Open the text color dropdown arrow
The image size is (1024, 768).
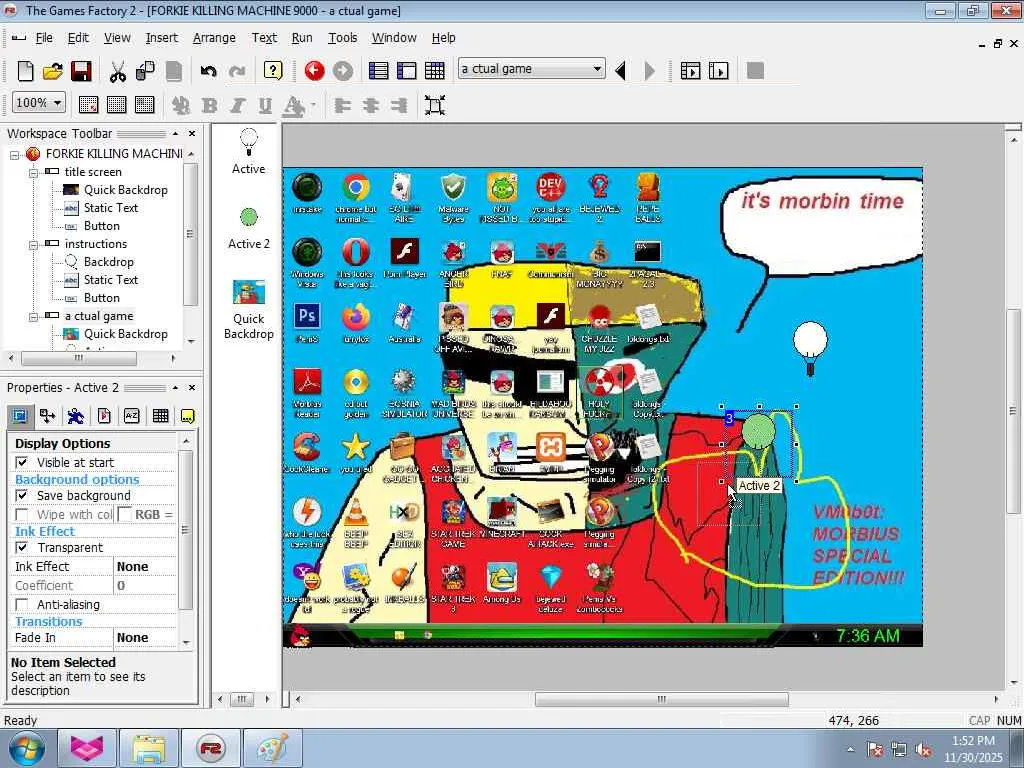(x=313, y=105)
